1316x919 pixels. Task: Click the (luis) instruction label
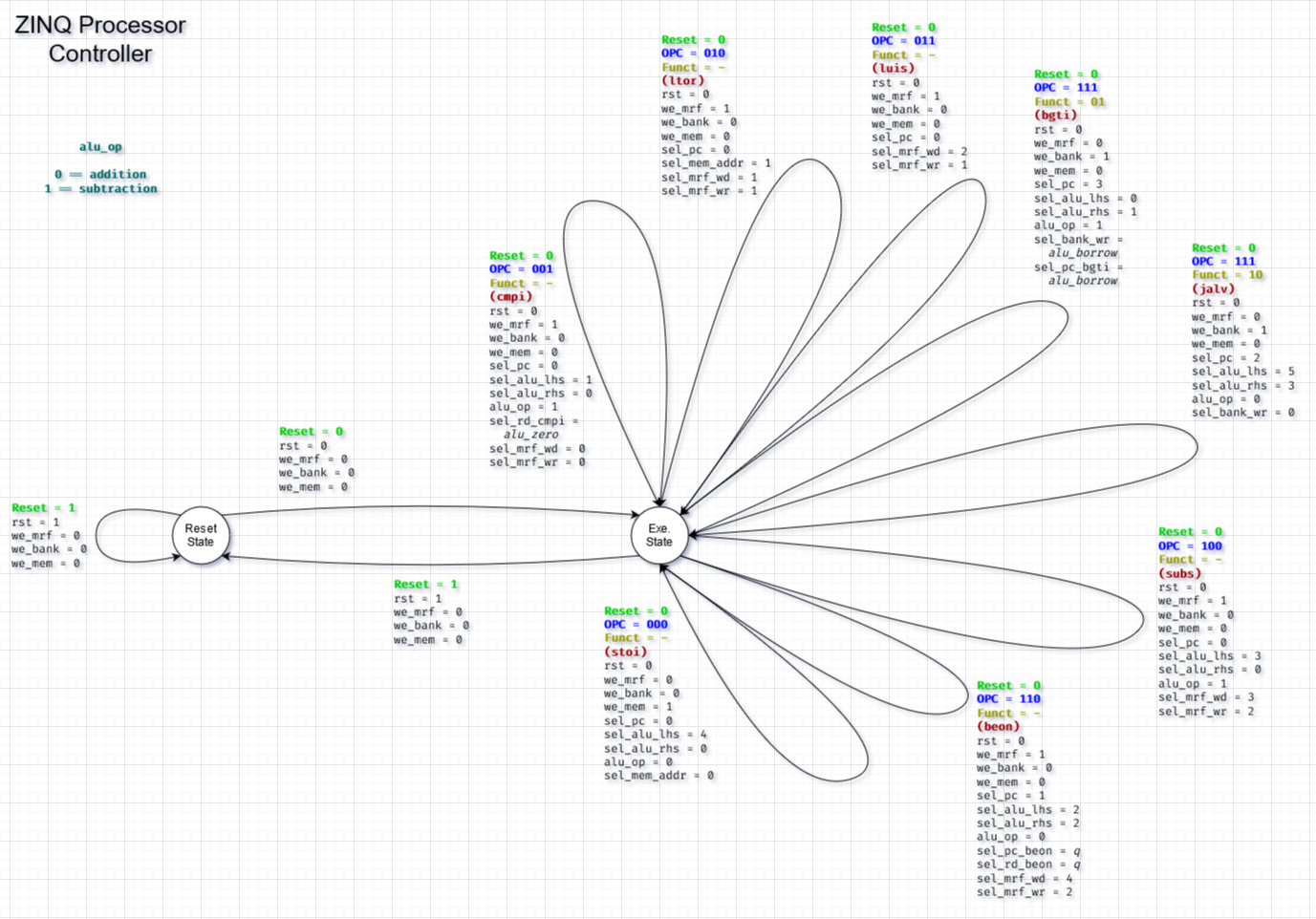tap(894, 69)
